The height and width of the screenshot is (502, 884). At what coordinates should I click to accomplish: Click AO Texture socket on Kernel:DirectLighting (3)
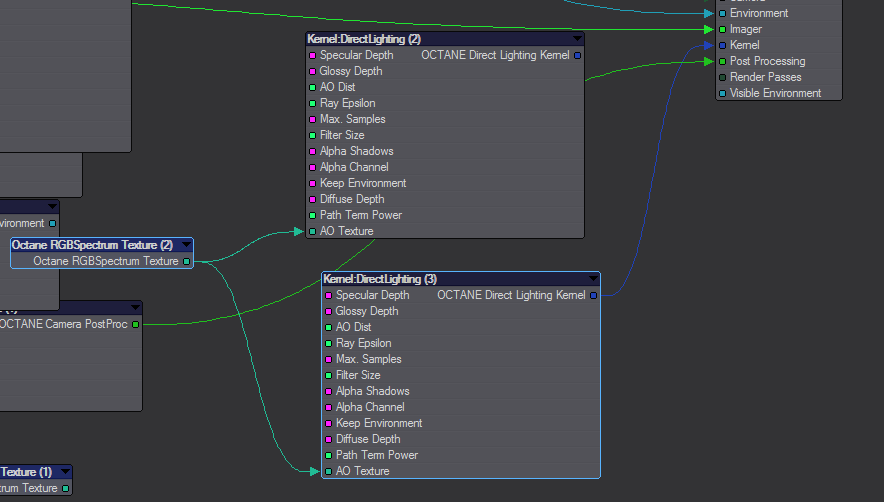click(x=329, y=471)
